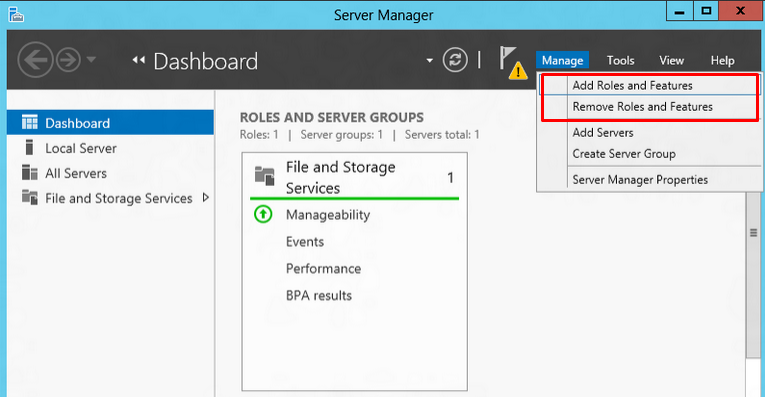
Task: Click the Roles: 1 count text
Action: pos(259,135)
